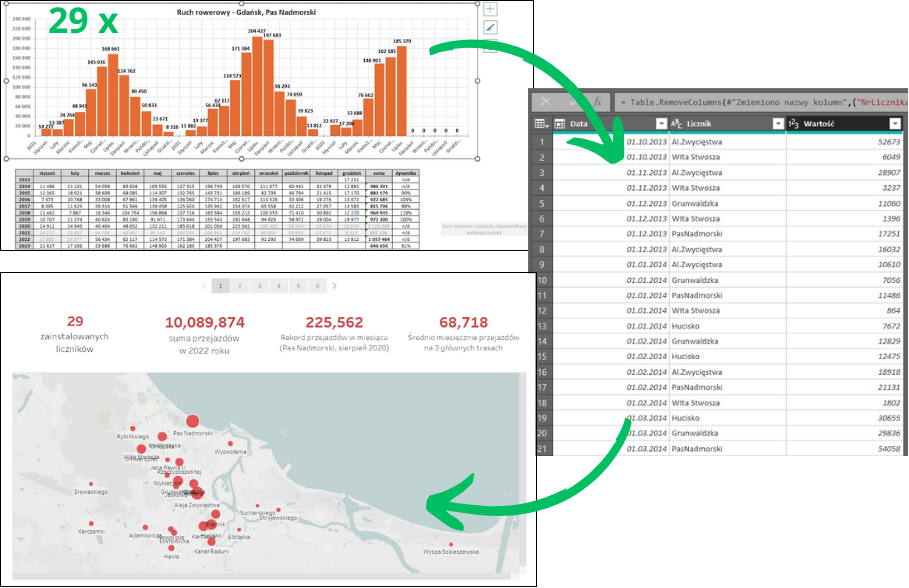Select PasNadmorski cell in row 7
The width and height of the screenshot is (909, 588).
point(728,234)
